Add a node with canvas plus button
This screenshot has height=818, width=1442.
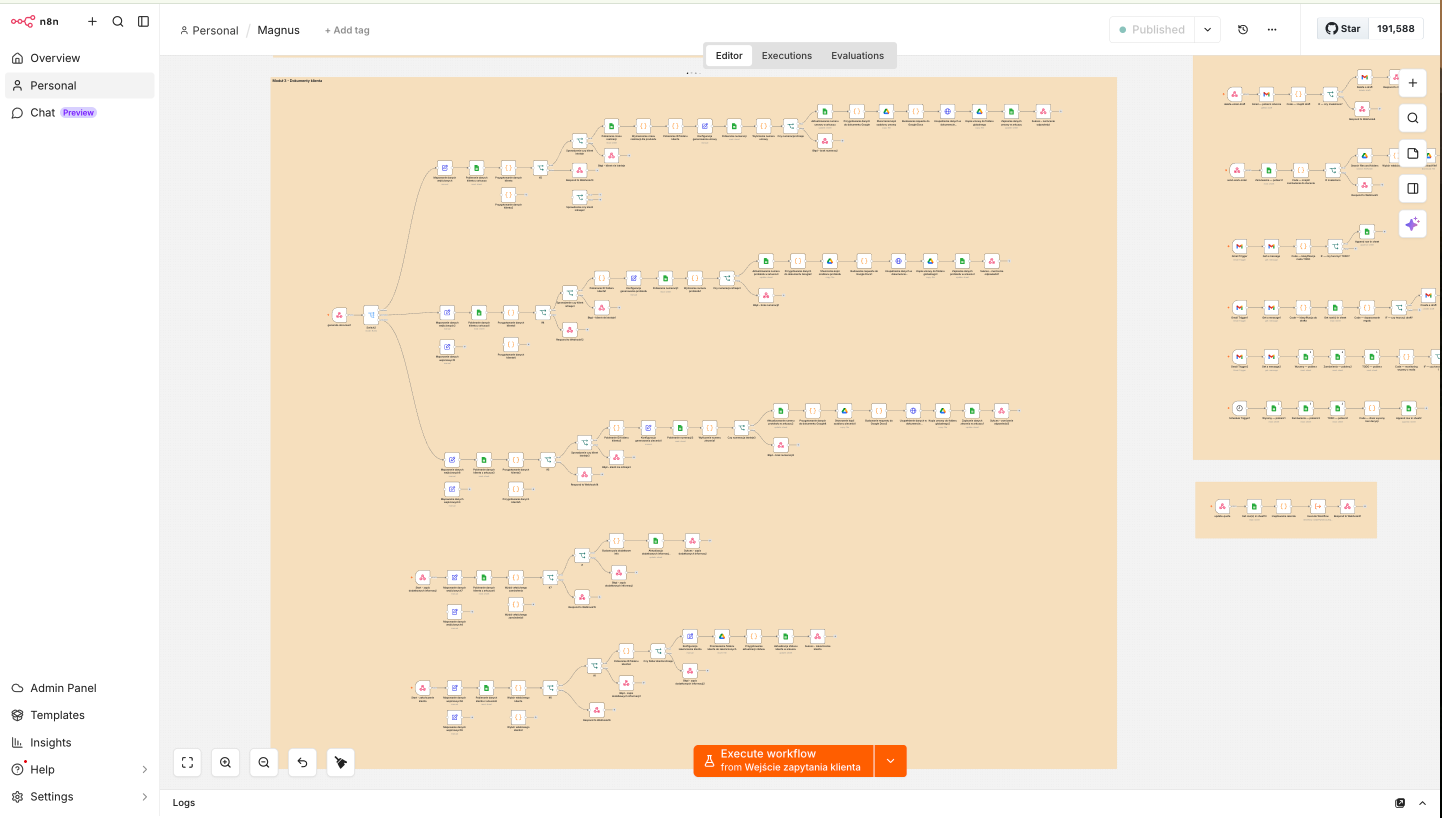pos(1412,83)
